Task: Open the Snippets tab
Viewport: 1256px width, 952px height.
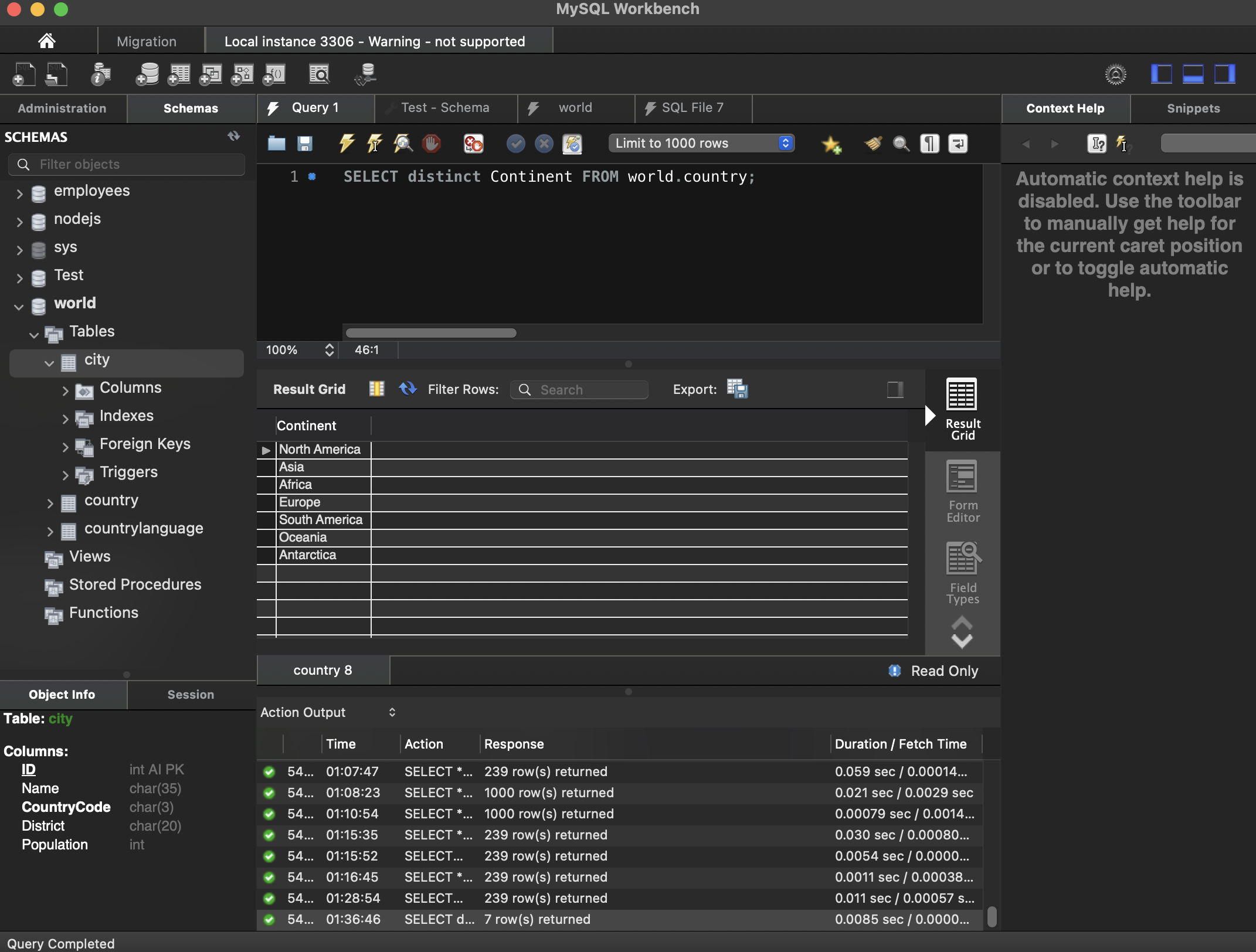Action: tap(1193, 108)
